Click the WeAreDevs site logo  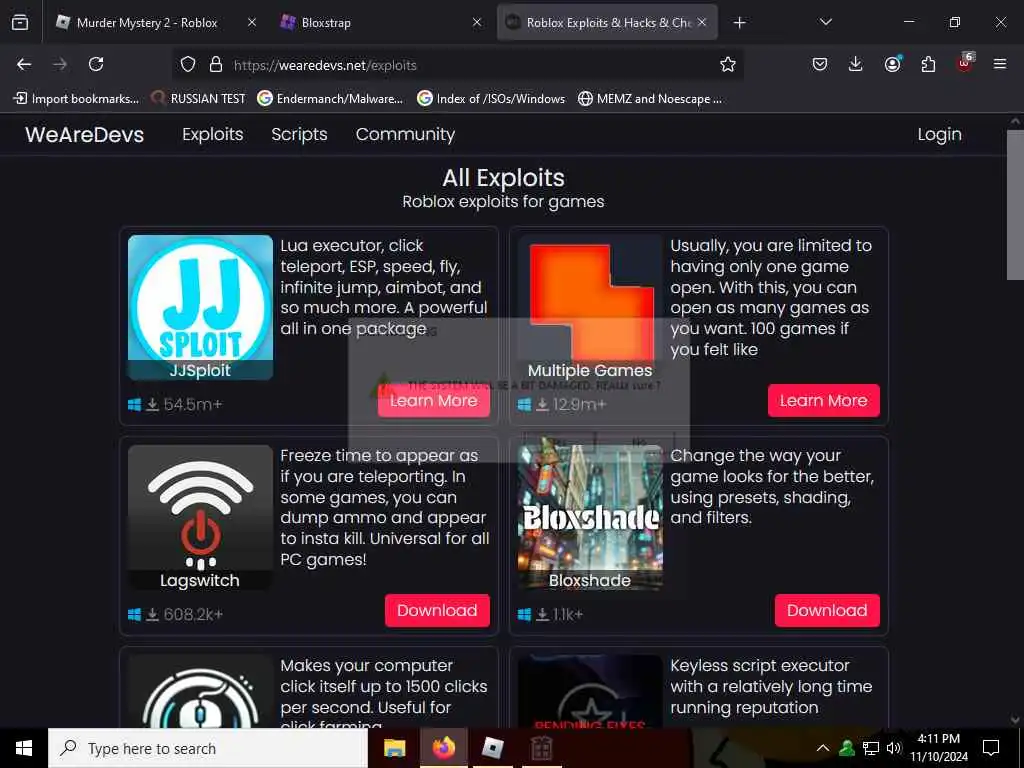tap(84, 135)
